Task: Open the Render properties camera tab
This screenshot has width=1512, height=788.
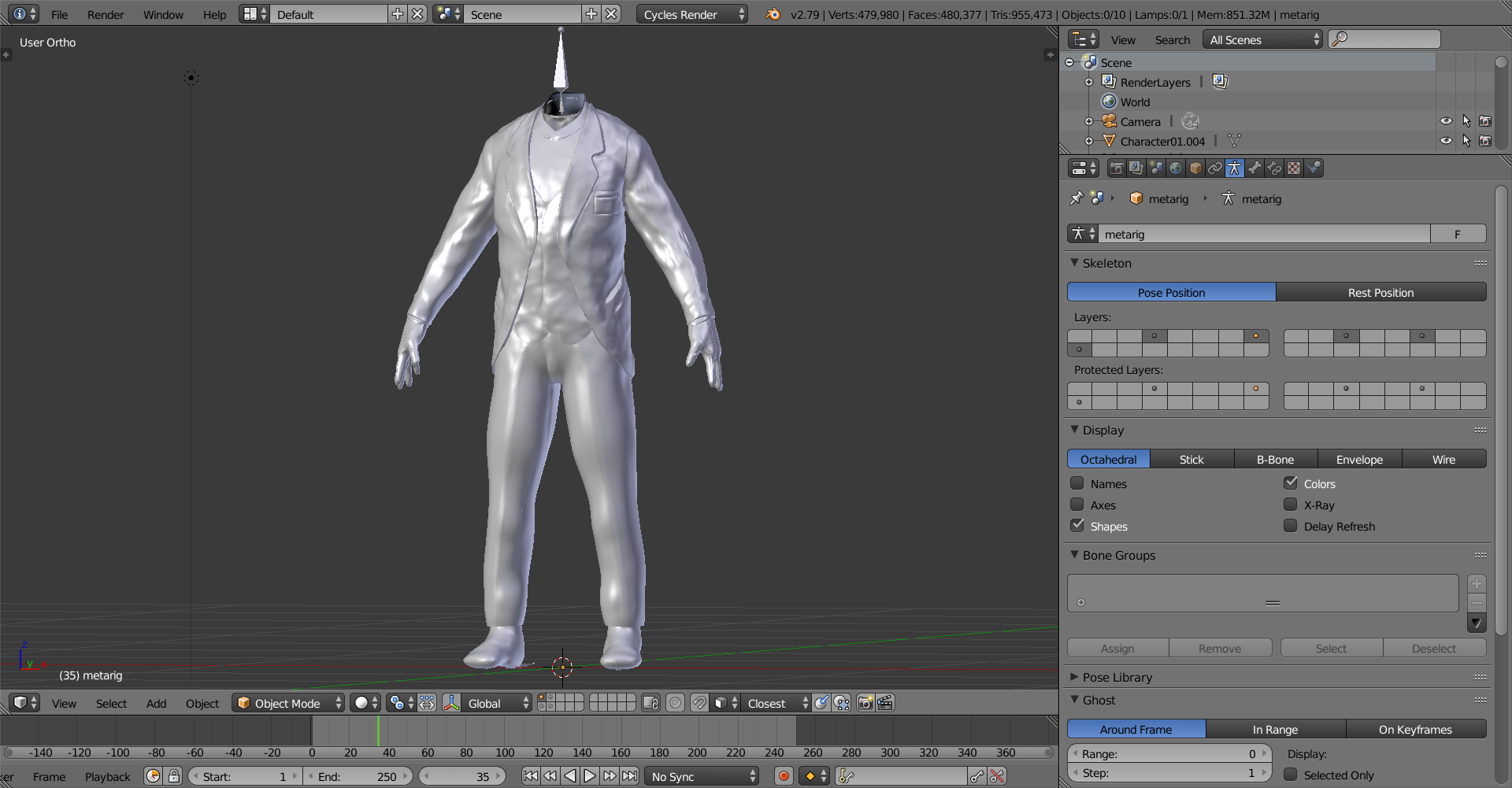Action: 1117,168
